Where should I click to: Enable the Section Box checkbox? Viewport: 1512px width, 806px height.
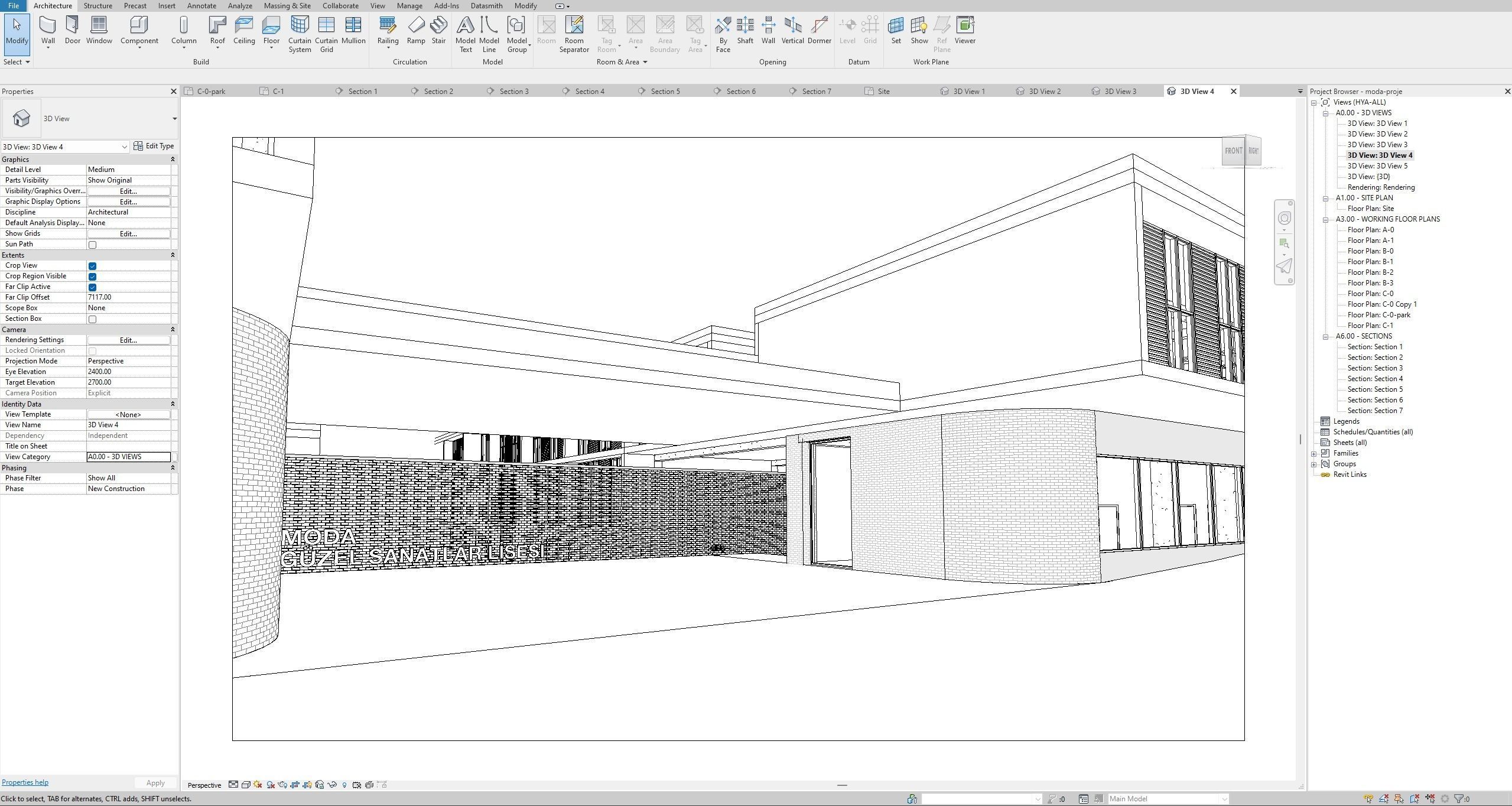click(92, 319)
